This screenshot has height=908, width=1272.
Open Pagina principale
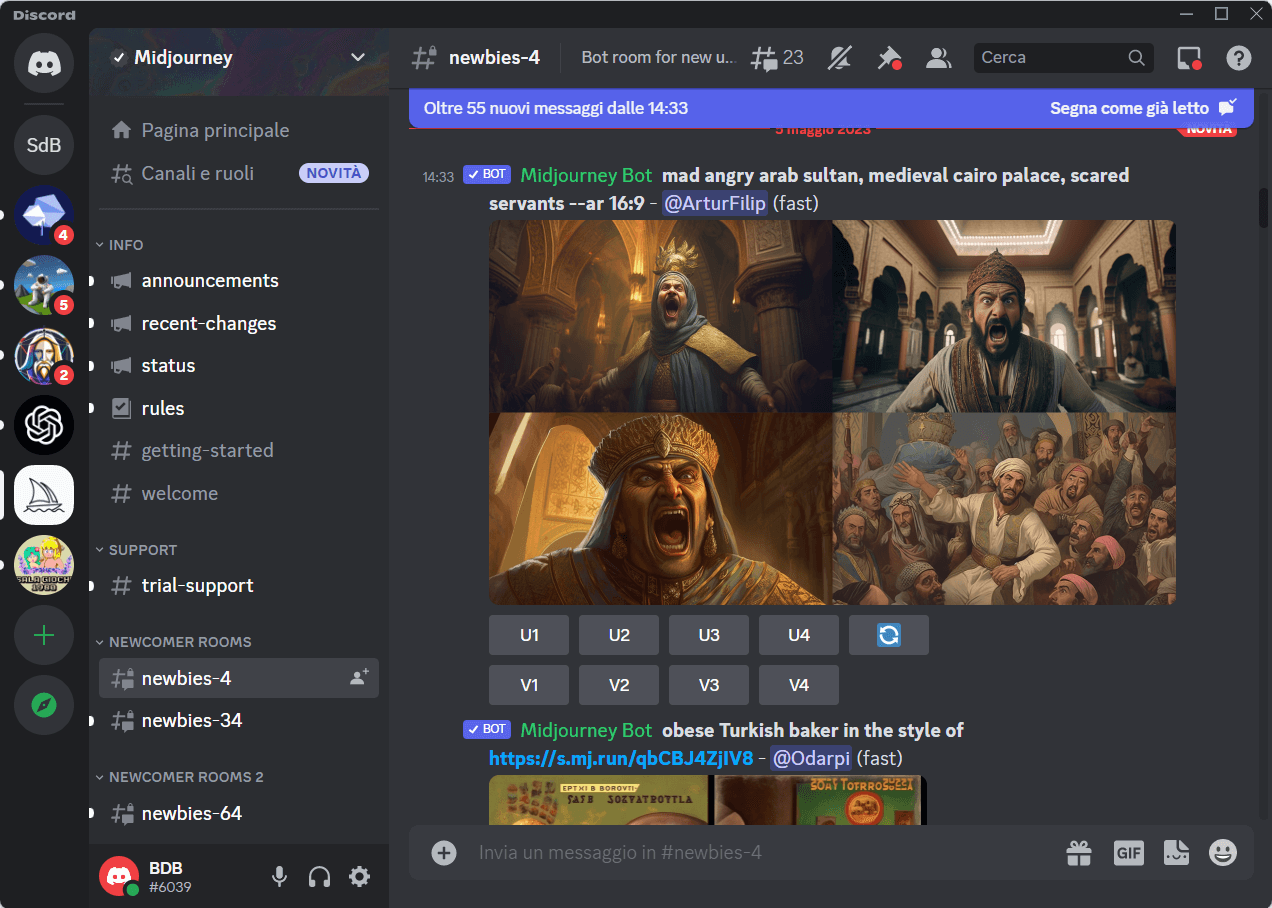coord(213,129)
